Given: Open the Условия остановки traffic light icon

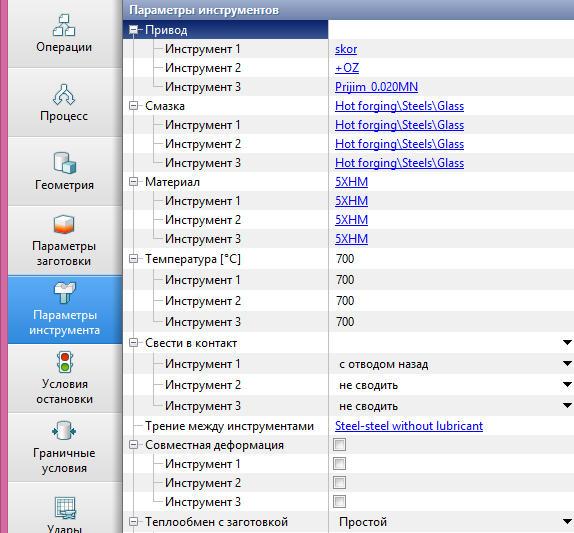Looking at the screenshot, I should tap(65, 362).
